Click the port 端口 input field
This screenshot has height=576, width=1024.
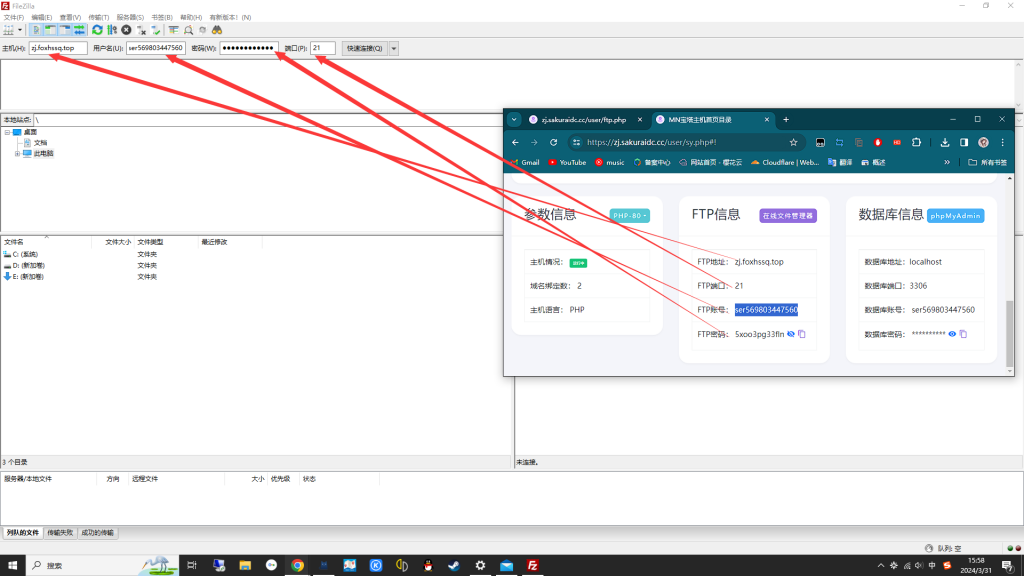tap(323, 48)
